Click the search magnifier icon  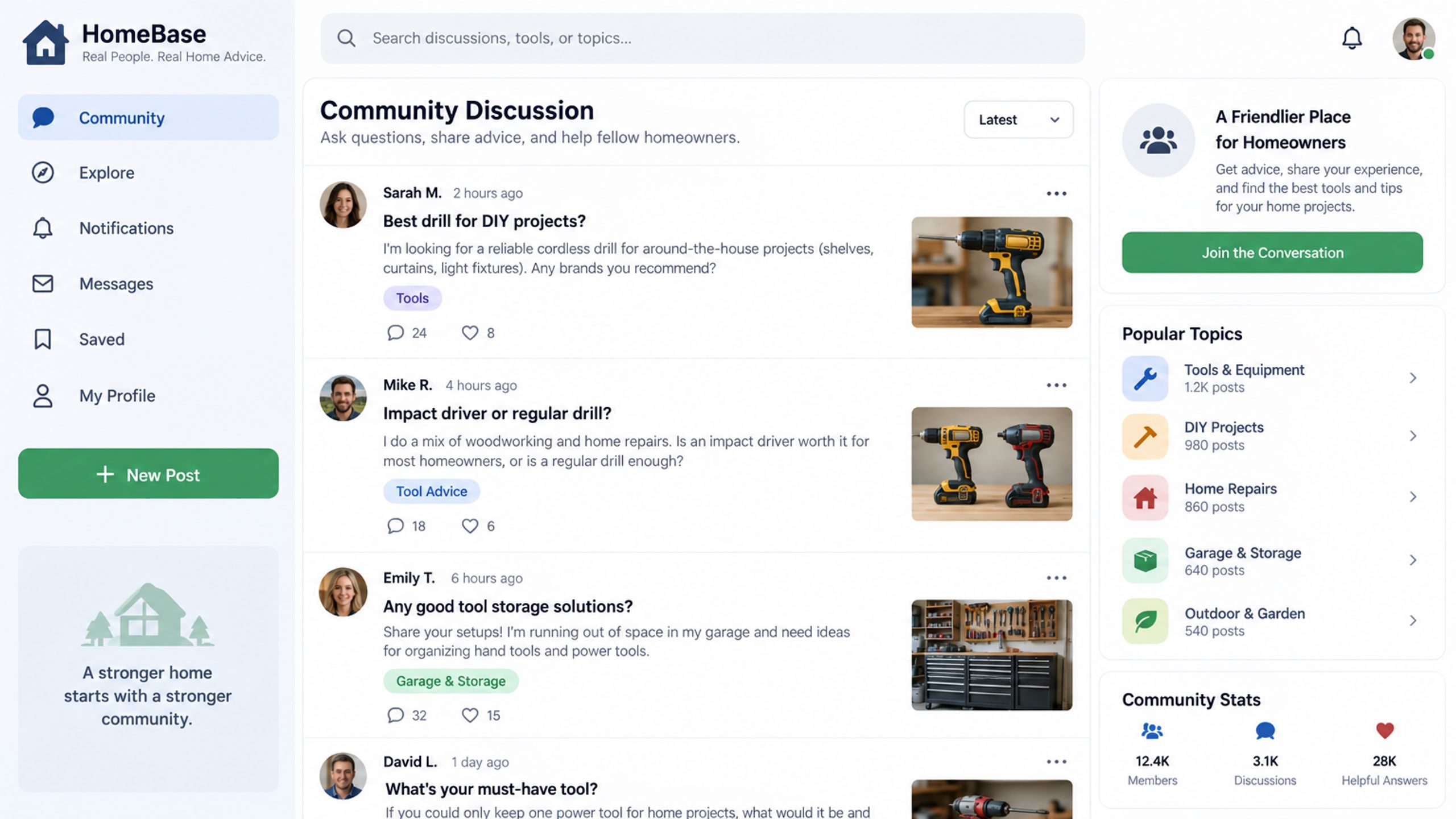click(x=346, y=38)
